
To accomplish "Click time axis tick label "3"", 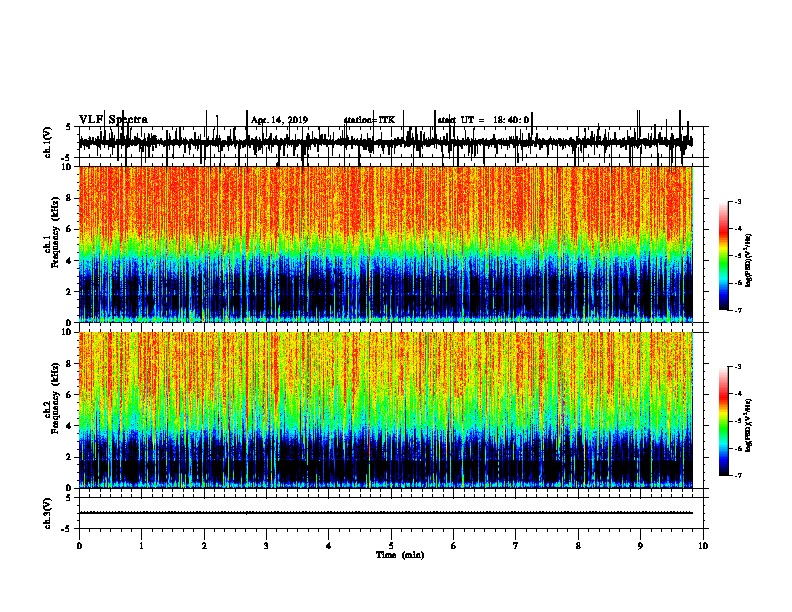I will point(266,546).
